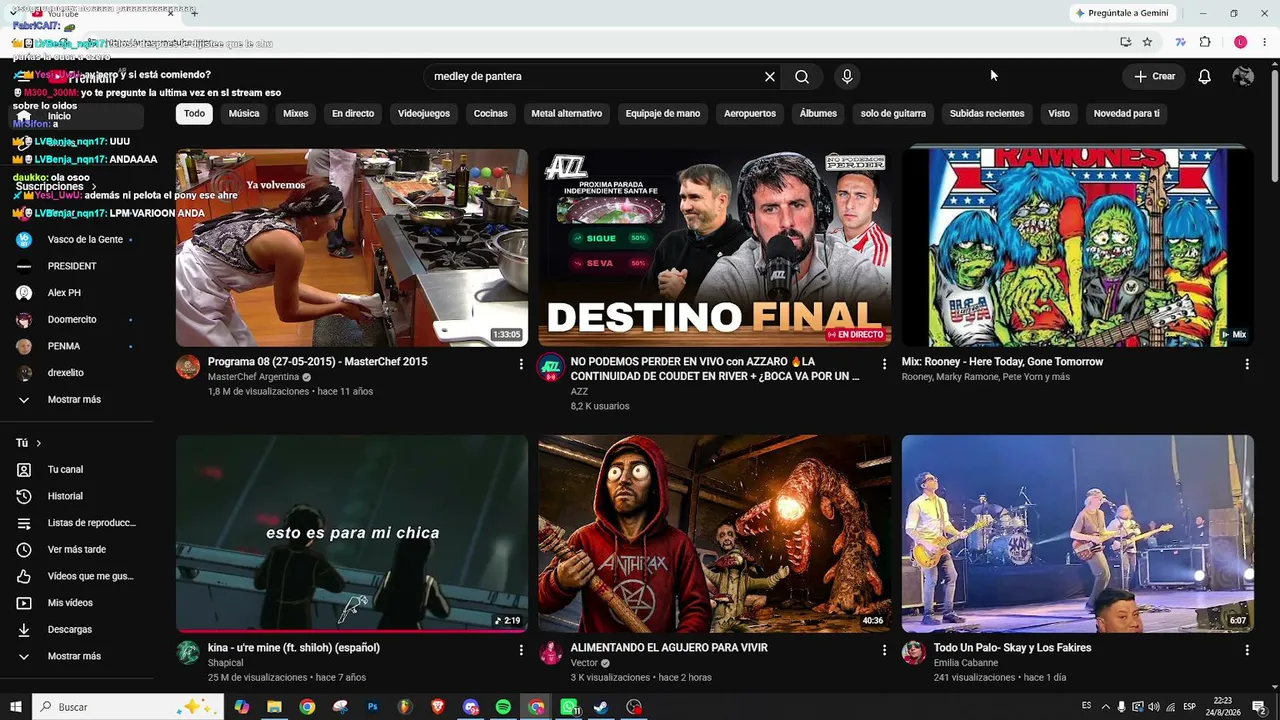Click the Chrome profile L avatar
This screenshot has width=1280, height=720.
click(1240, 42)
